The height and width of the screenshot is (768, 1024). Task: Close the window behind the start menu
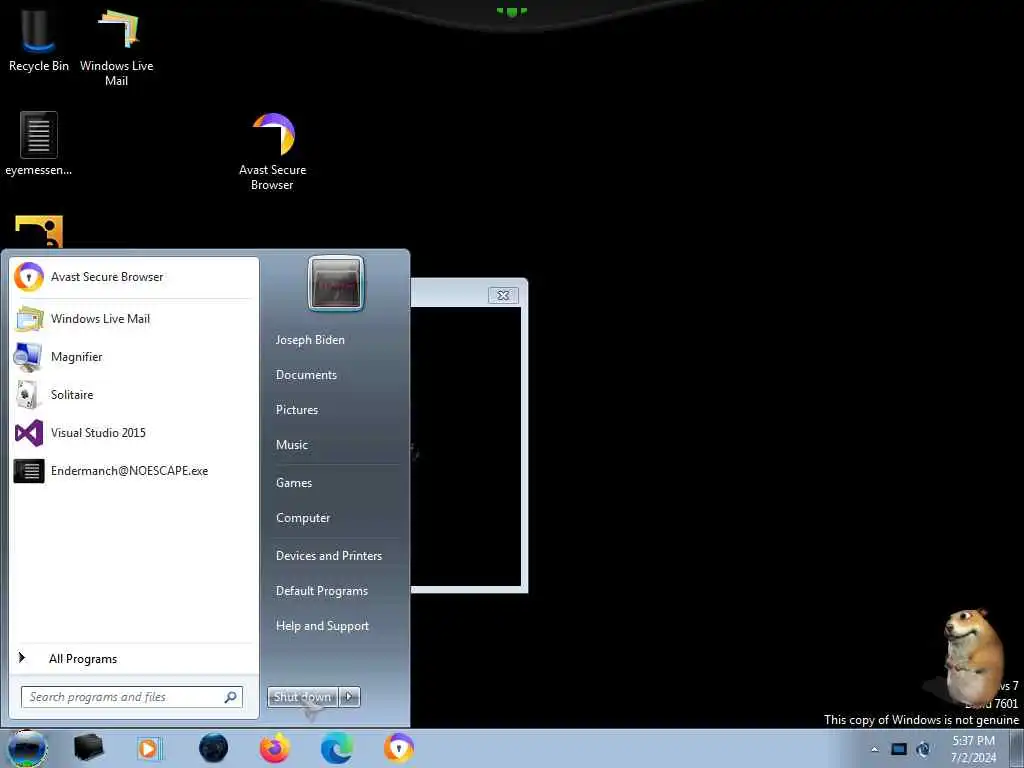[504, 295]
